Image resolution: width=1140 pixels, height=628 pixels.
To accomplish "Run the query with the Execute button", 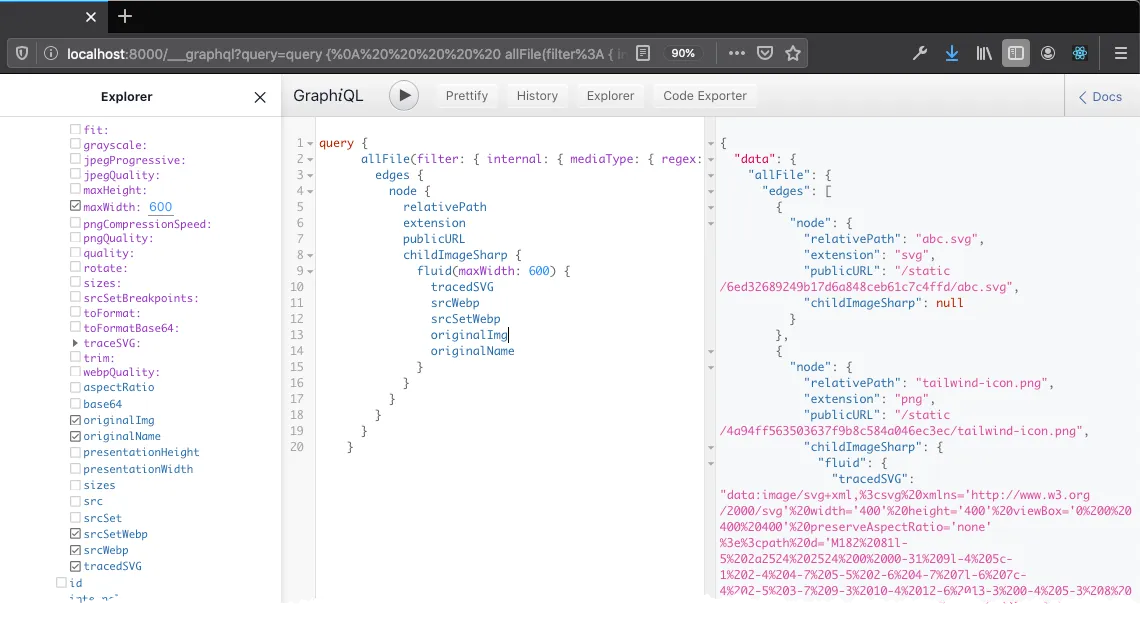I will (x=404, y=95).
